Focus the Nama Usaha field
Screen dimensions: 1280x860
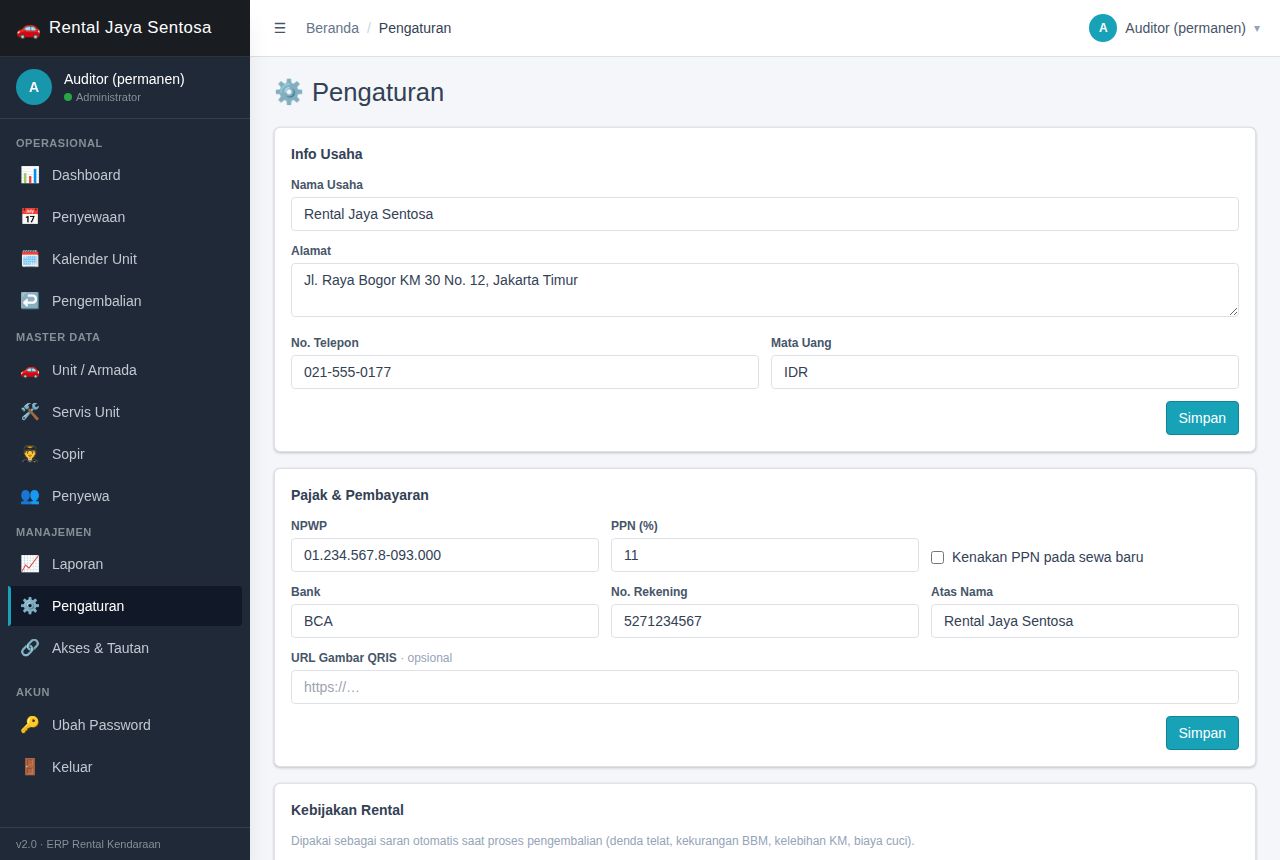coord(765,214)
